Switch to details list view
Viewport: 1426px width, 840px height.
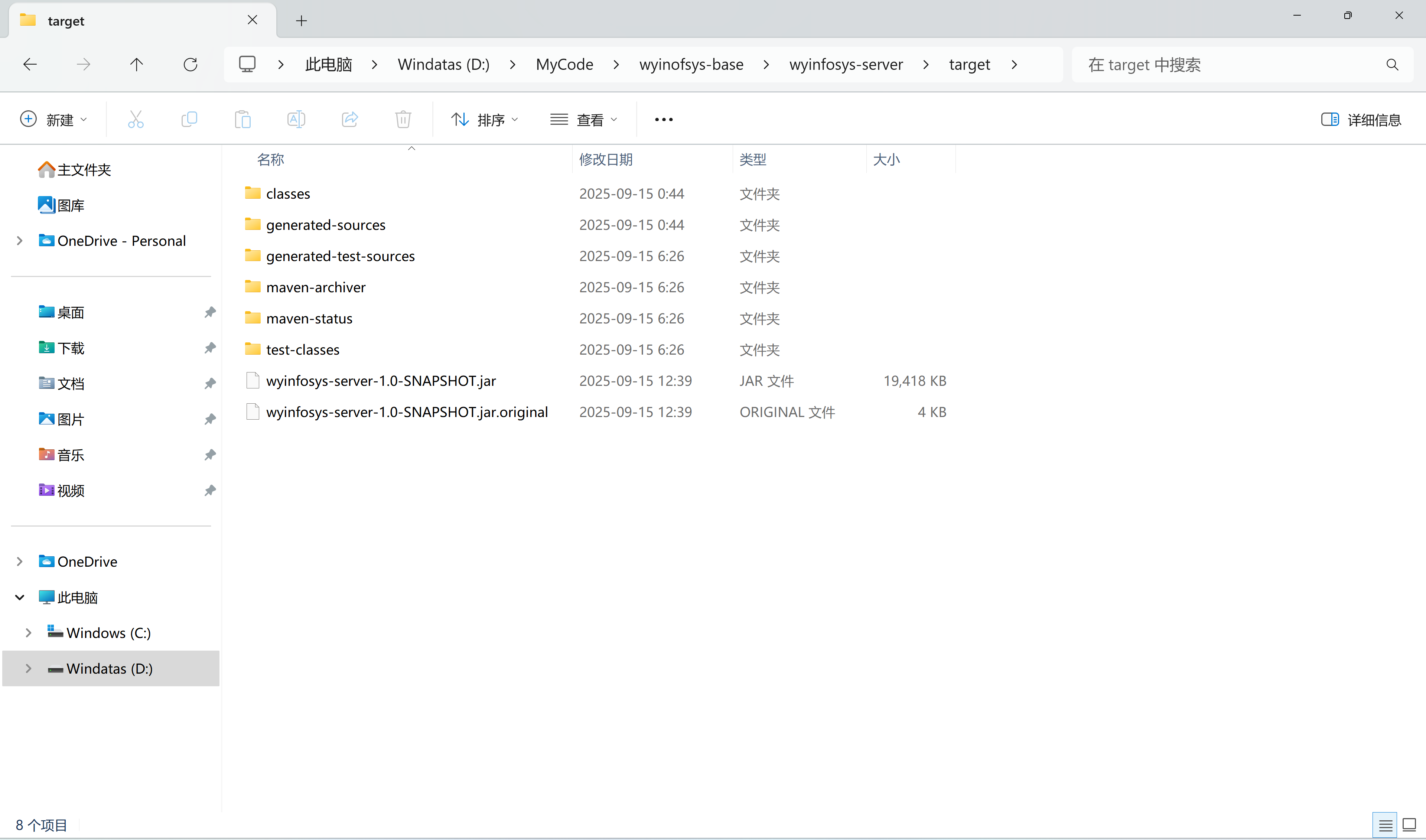1385,825
